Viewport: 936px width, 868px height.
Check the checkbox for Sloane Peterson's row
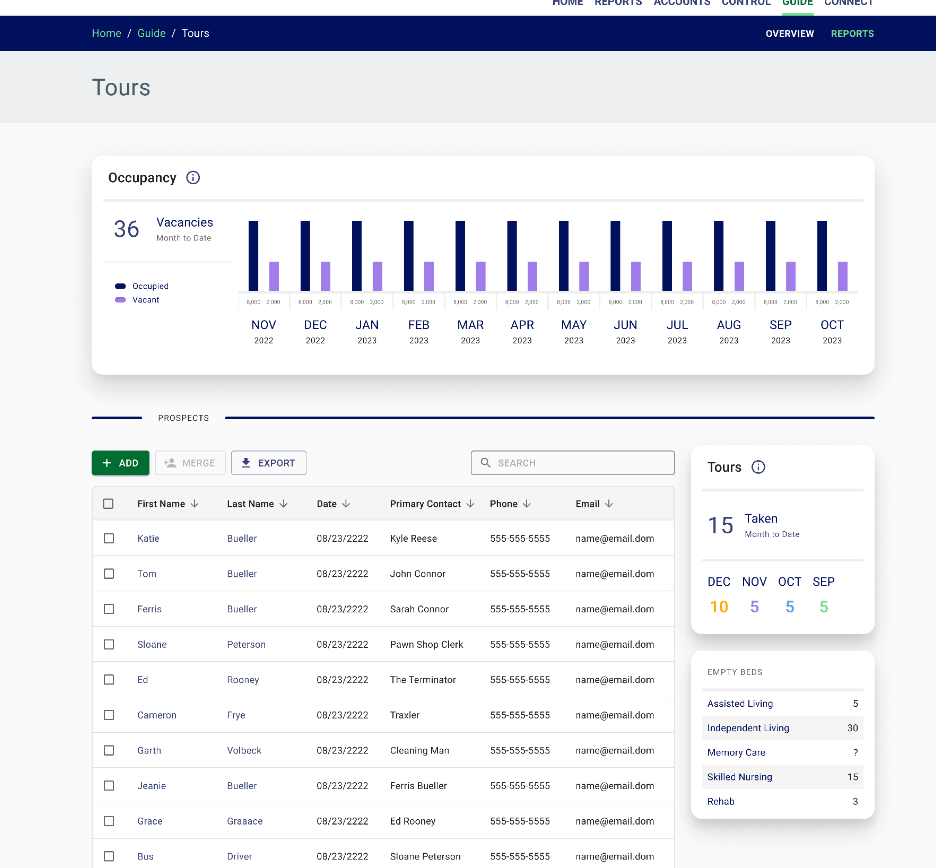tap(108, 644)
